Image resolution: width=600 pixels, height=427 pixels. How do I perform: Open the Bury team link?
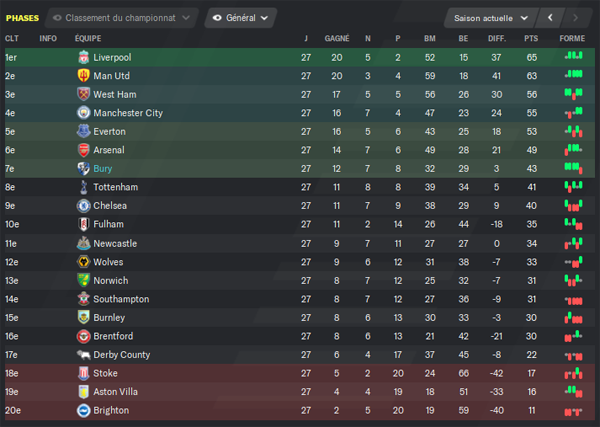point(103,169)
